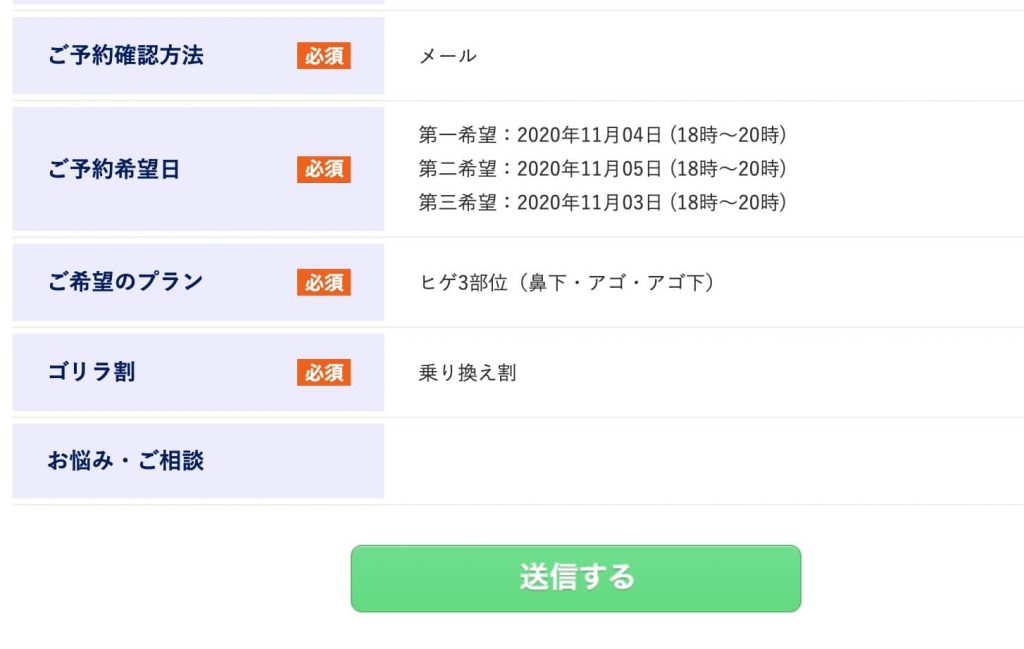
Task: Click the first-choice date 2020年11月04日
Action: pos(589,135)
